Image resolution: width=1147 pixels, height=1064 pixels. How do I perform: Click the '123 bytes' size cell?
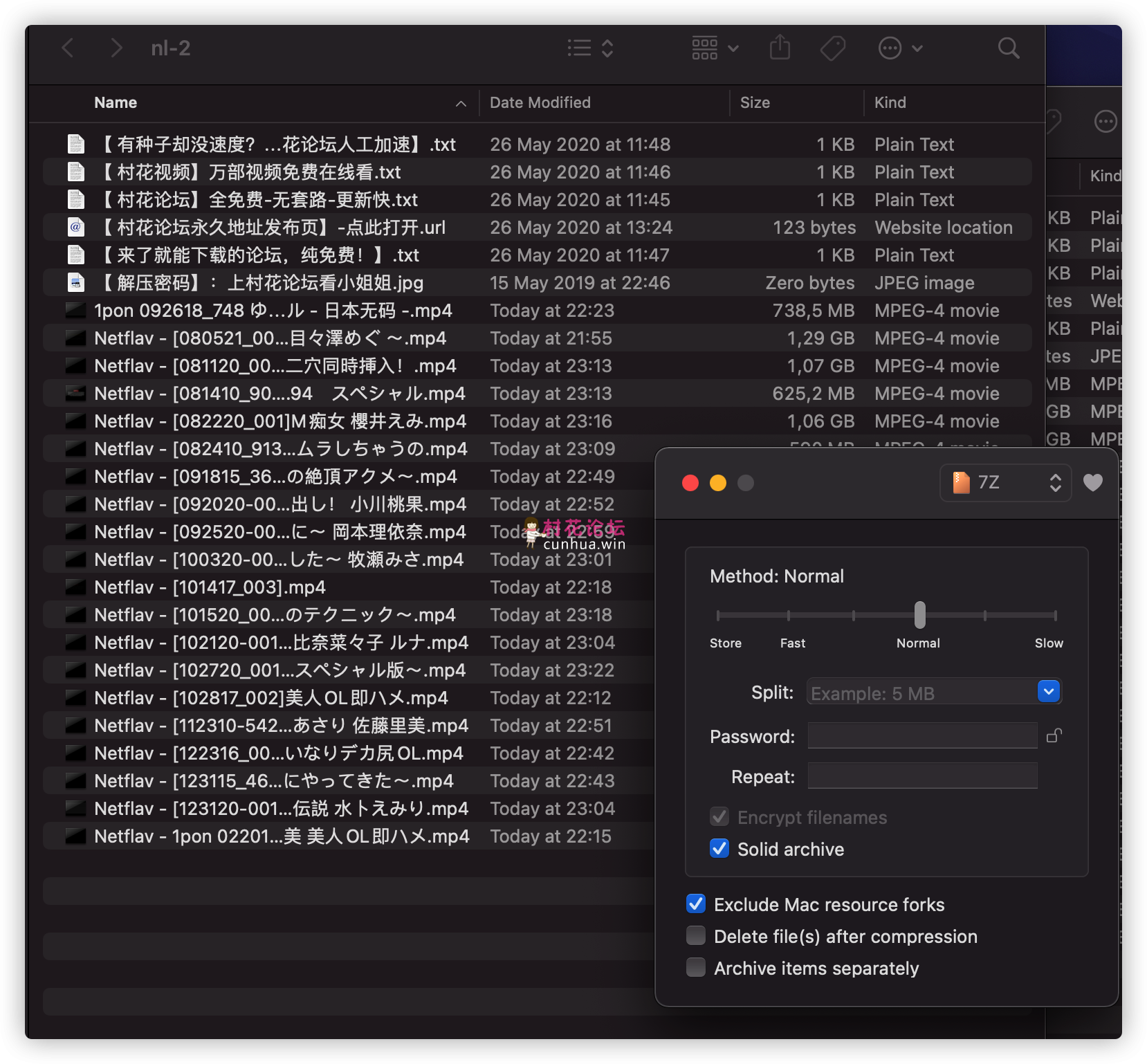pos(814,227)
